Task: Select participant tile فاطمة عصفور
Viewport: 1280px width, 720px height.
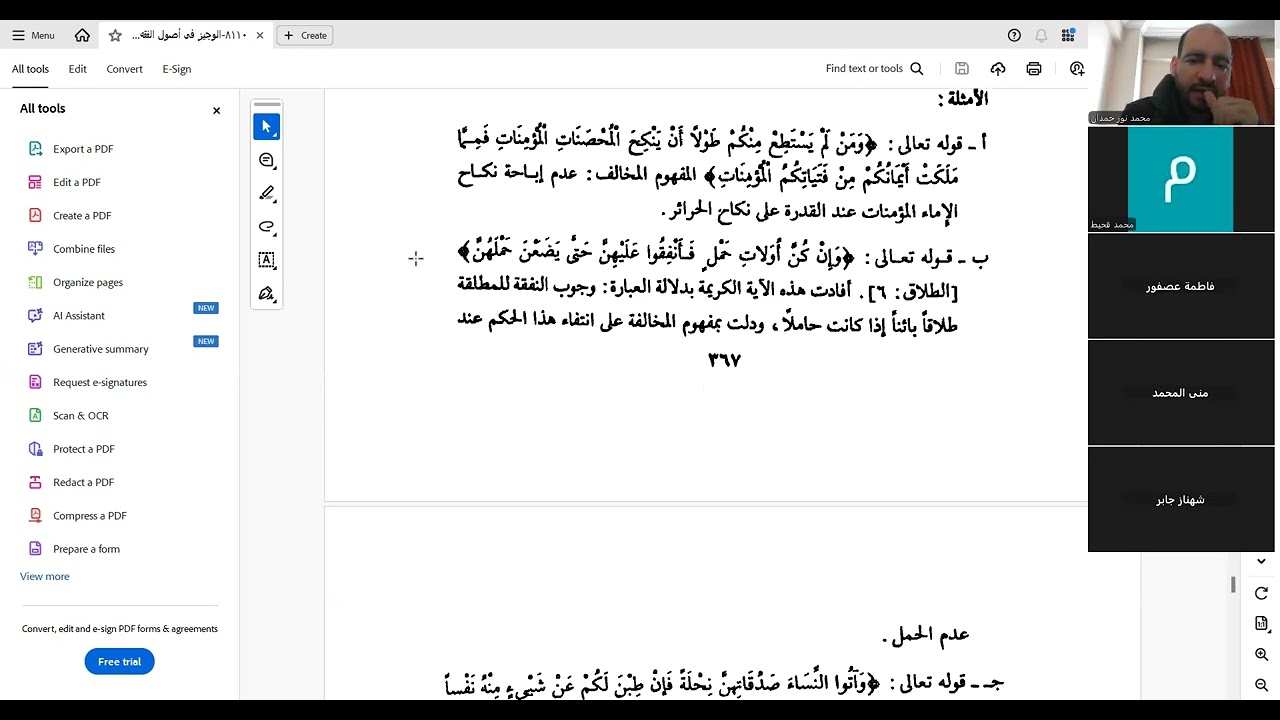Action: coord(1181,286)
